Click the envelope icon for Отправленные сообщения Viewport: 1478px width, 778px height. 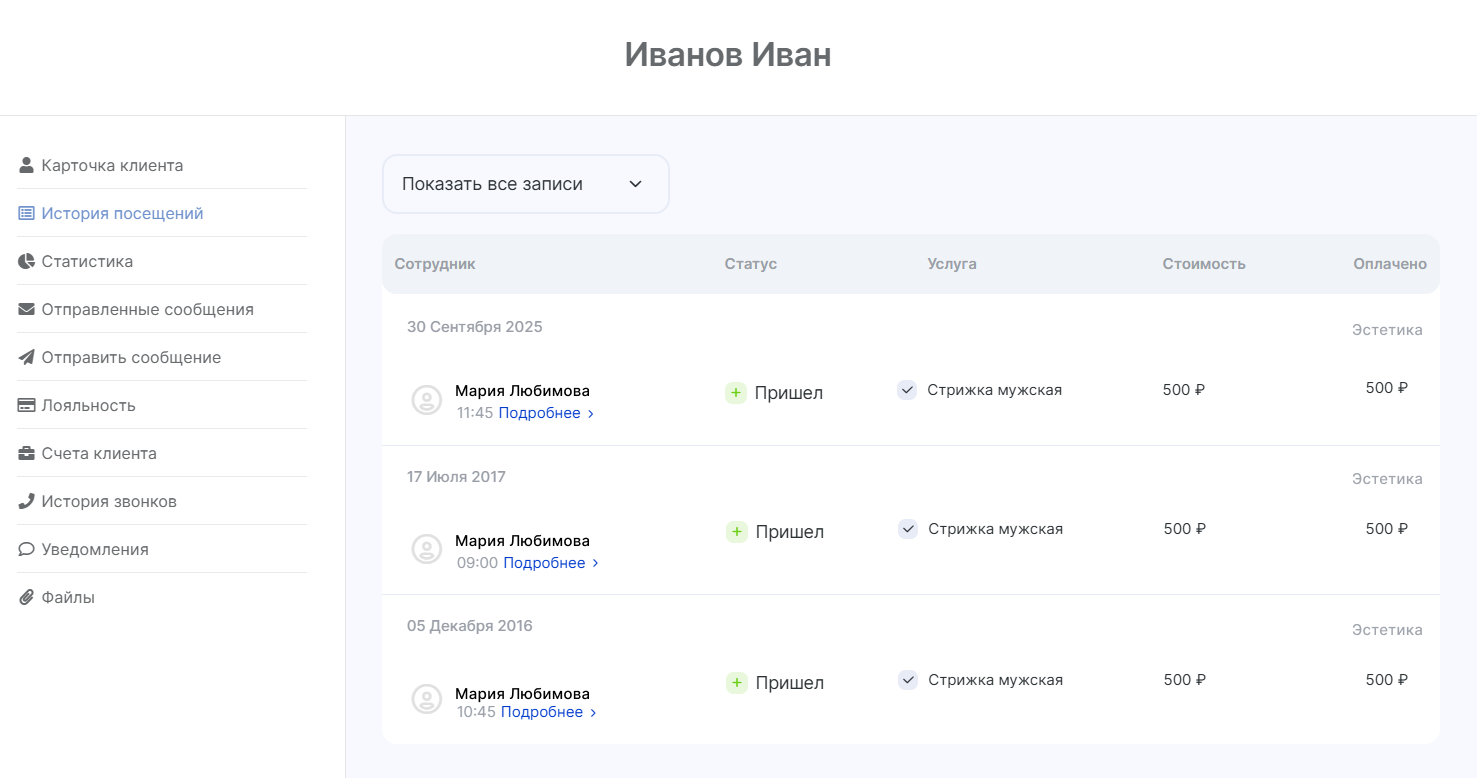pyautogui.click(x=26, y=309)
